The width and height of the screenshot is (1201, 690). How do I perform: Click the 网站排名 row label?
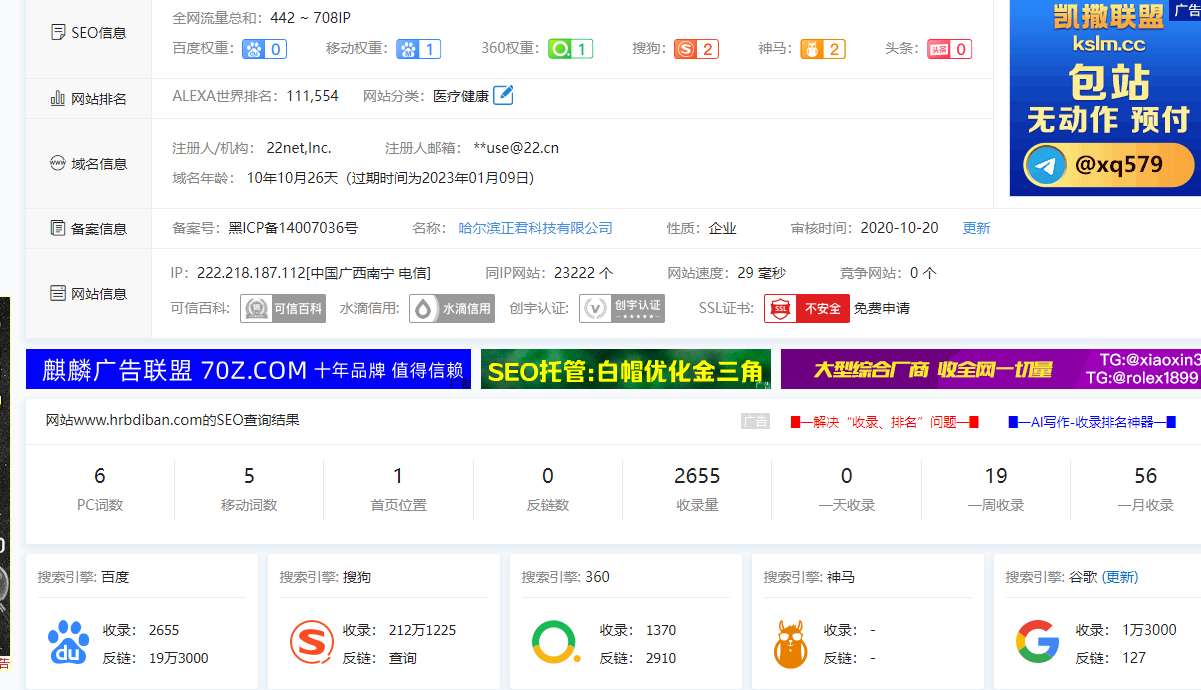[99, 99]
